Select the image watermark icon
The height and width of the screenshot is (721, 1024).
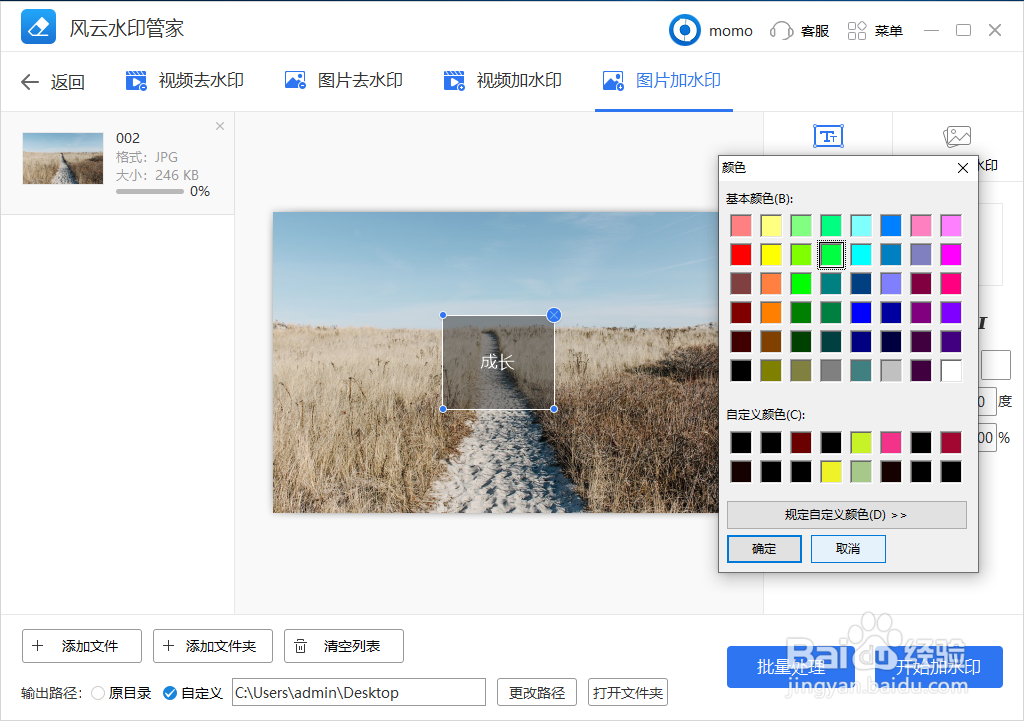[x=957, y=136]
